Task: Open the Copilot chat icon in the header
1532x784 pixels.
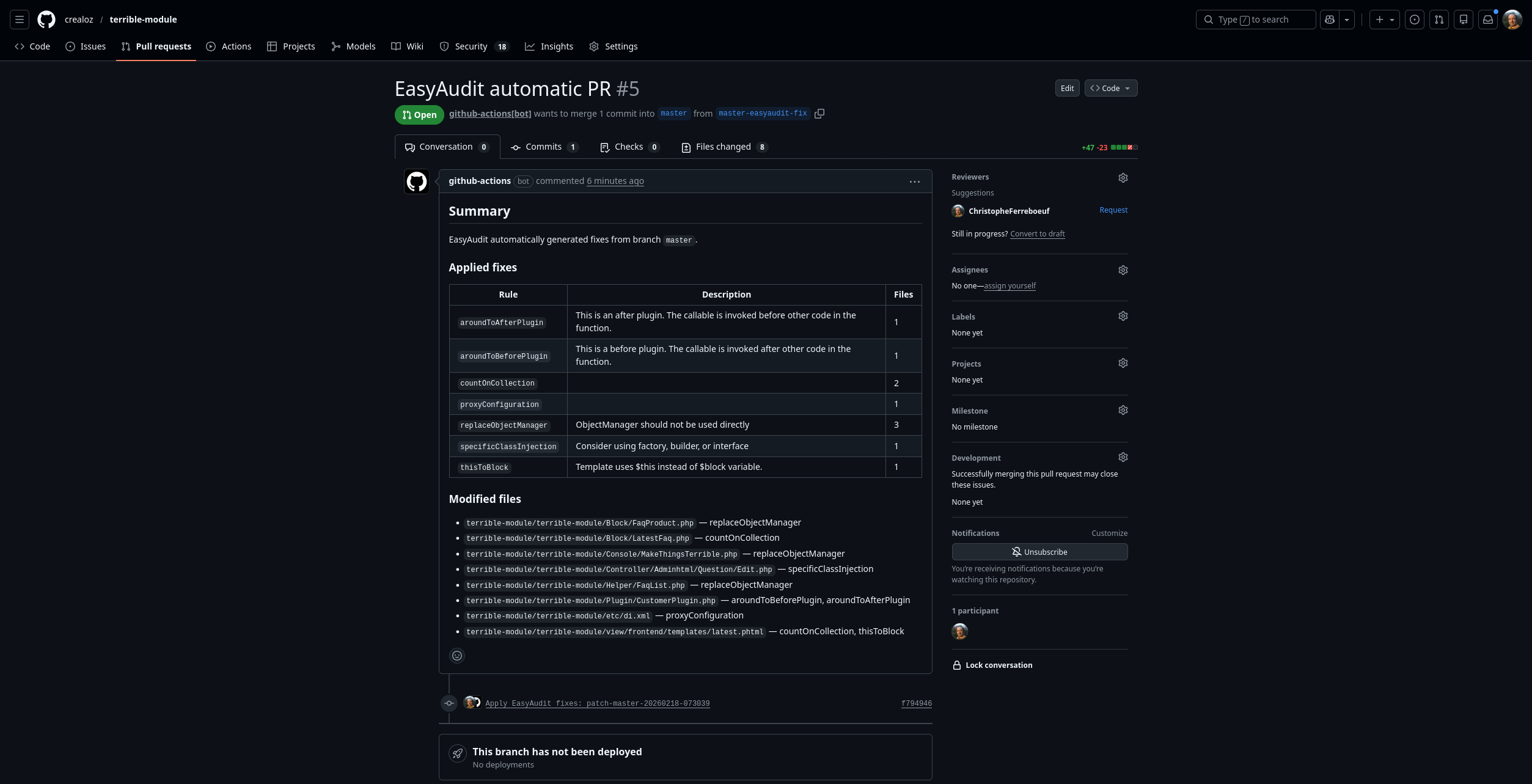Action: click(x=1329, y=19)
